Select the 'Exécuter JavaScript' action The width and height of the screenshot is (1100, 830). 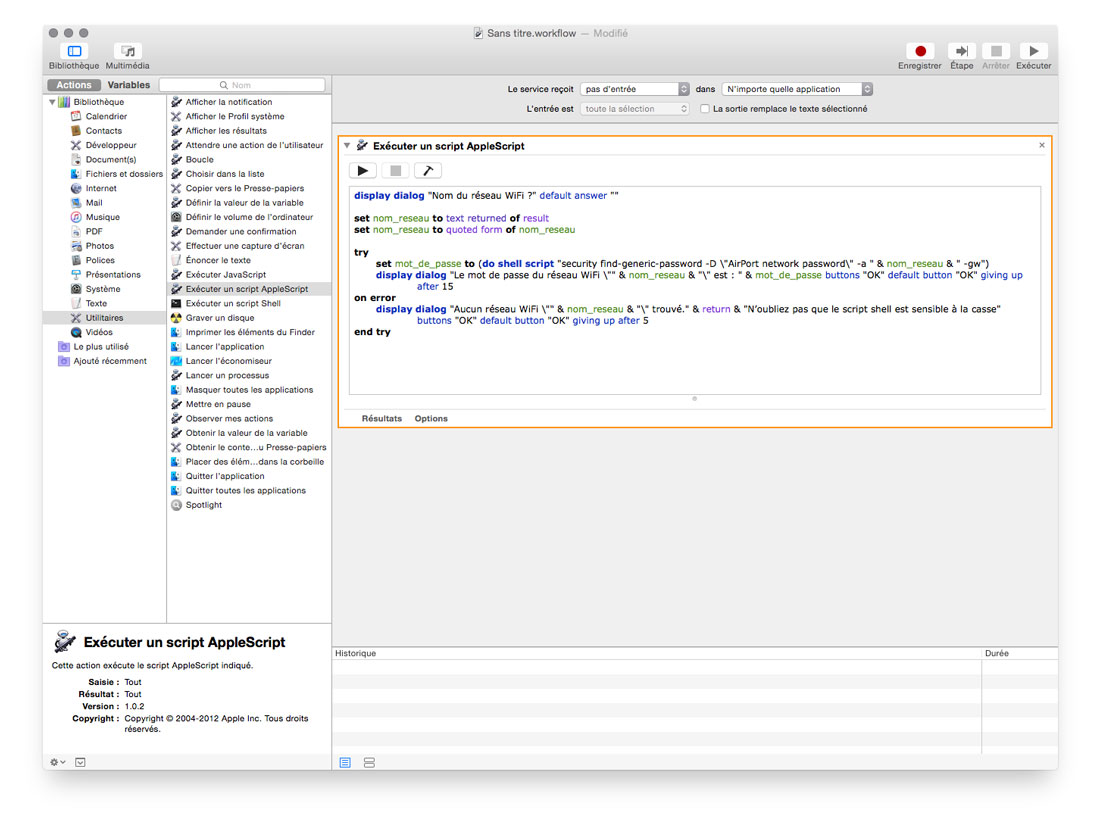point(226,275)
